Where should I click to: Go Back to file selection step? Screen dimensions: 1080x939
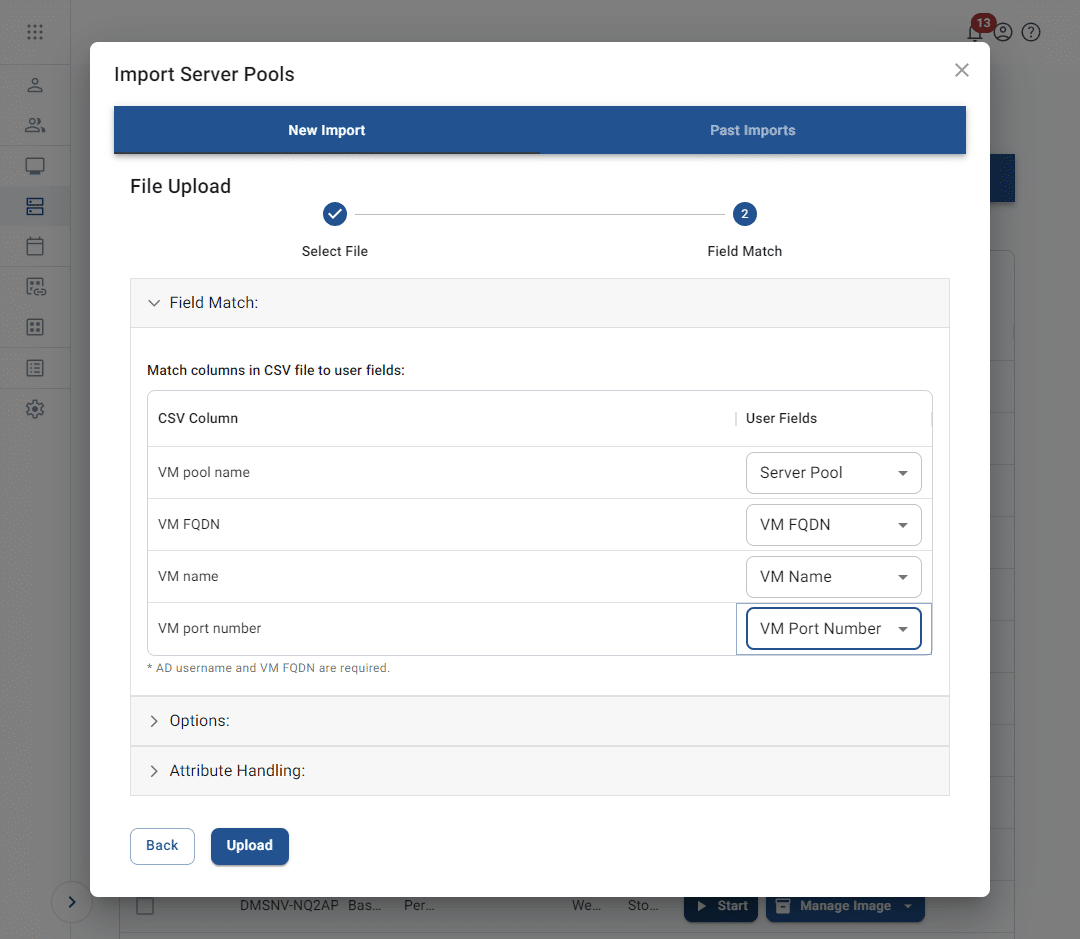pyautogui.click(x=162, y=845)
